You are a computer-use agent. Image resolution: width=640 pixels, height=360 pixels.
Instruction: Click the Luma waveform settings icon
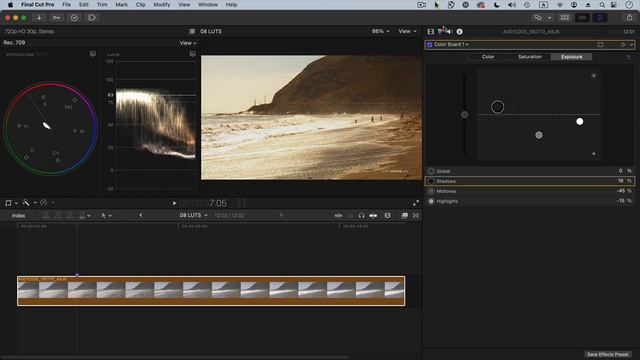click(193, 54)
